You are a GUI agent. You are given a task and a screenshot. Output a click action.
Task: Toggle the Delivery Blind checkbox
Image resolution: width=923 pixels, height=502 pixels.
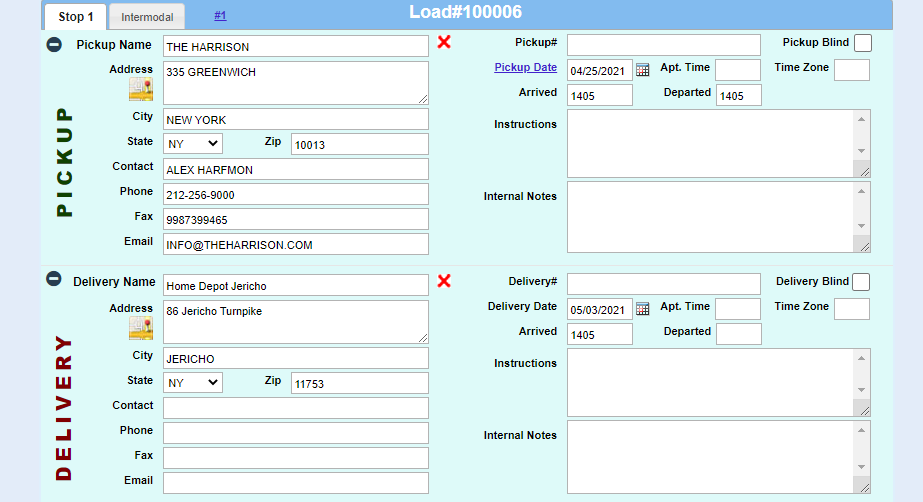(x=861, y=282)
